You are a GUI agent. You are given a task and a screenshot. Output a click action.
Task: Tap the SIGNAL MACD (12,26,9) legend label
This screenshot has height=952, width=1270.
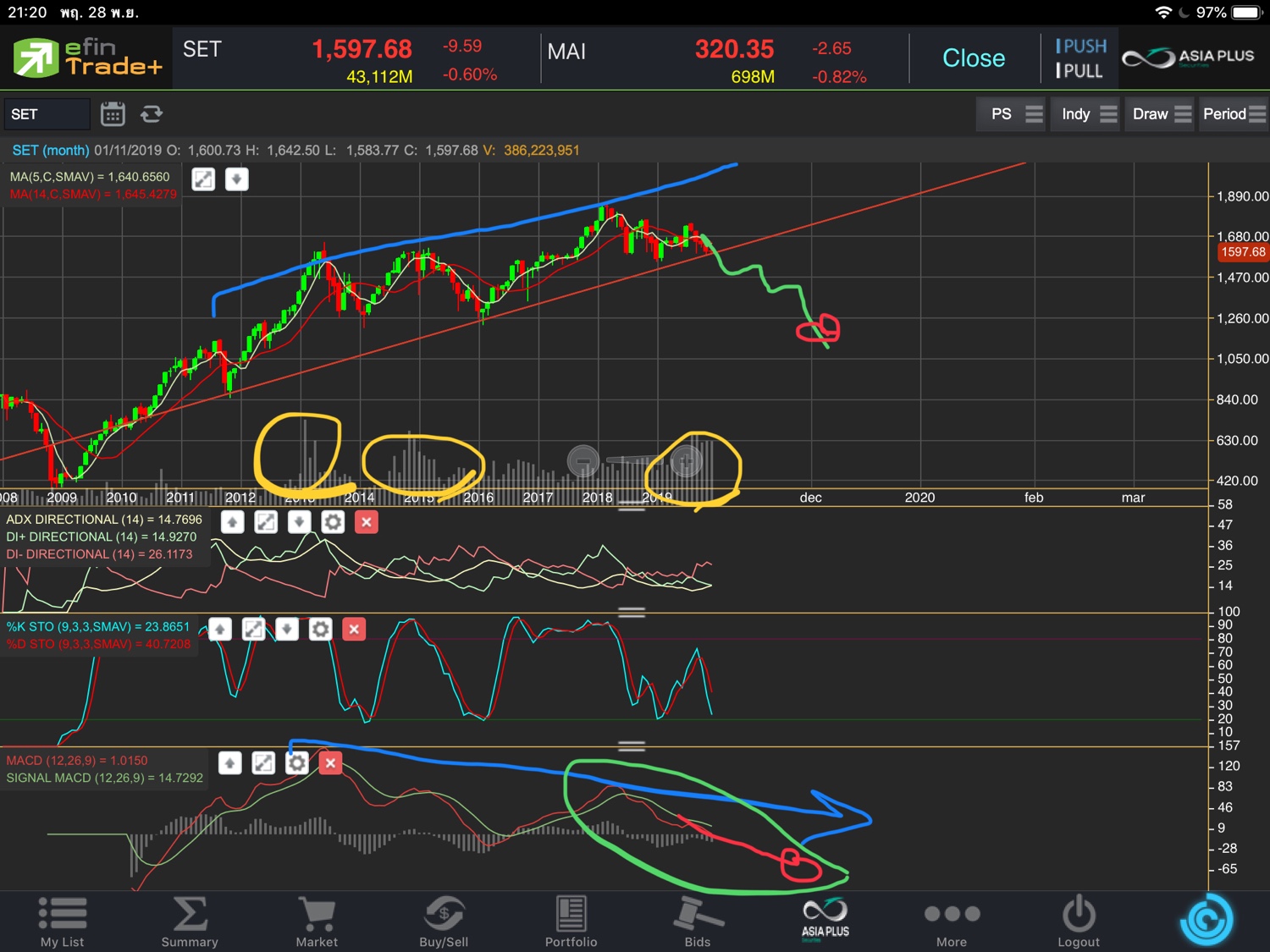click(105, 778)
